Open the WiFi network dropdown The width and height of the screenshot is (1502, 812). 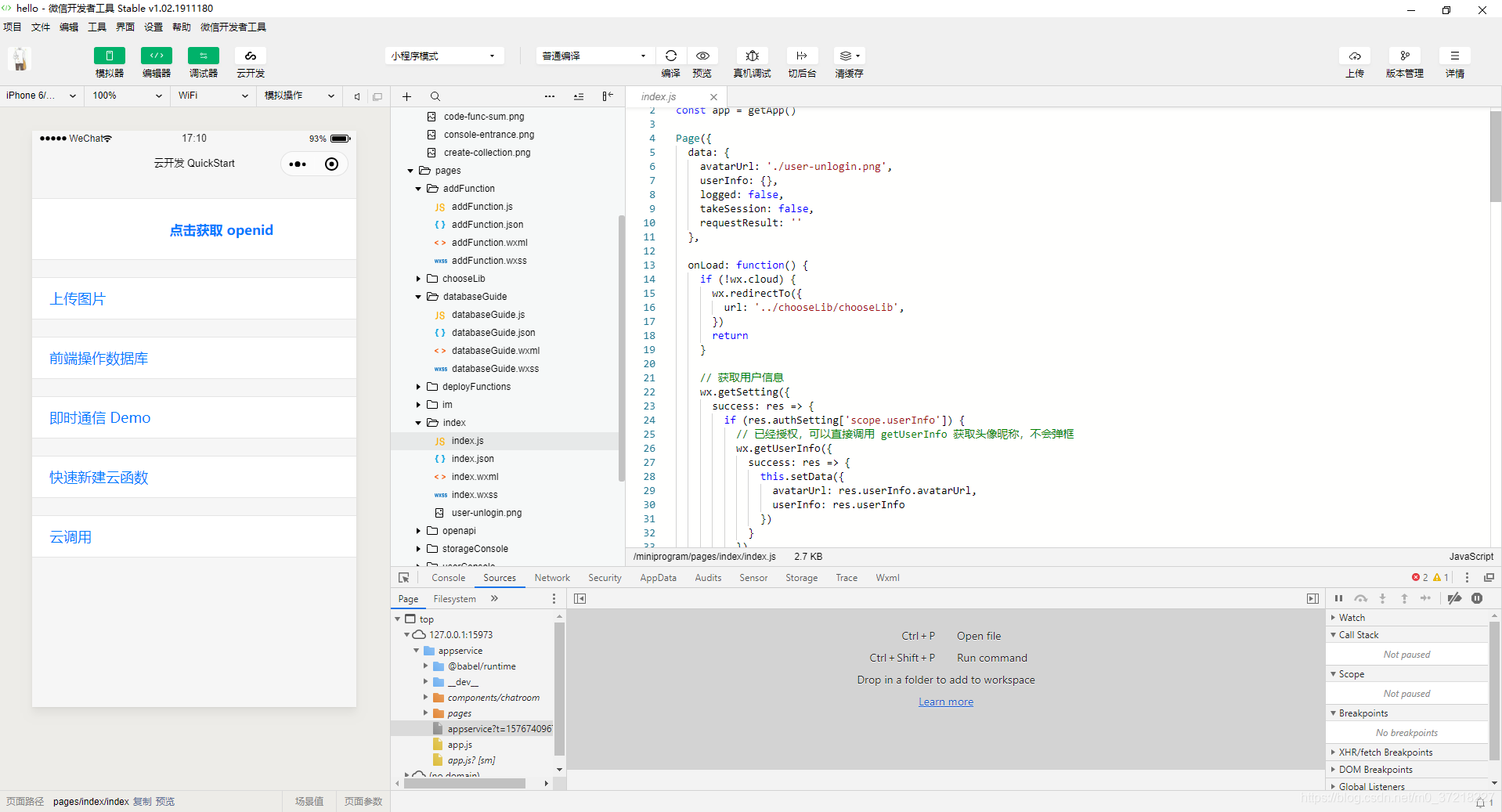(213, 96)
